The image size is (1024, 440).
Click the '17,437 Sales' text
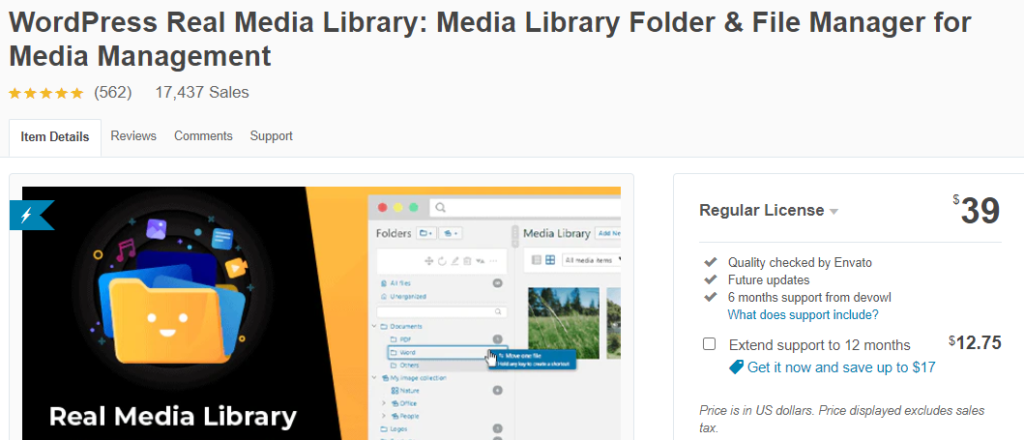202,93
